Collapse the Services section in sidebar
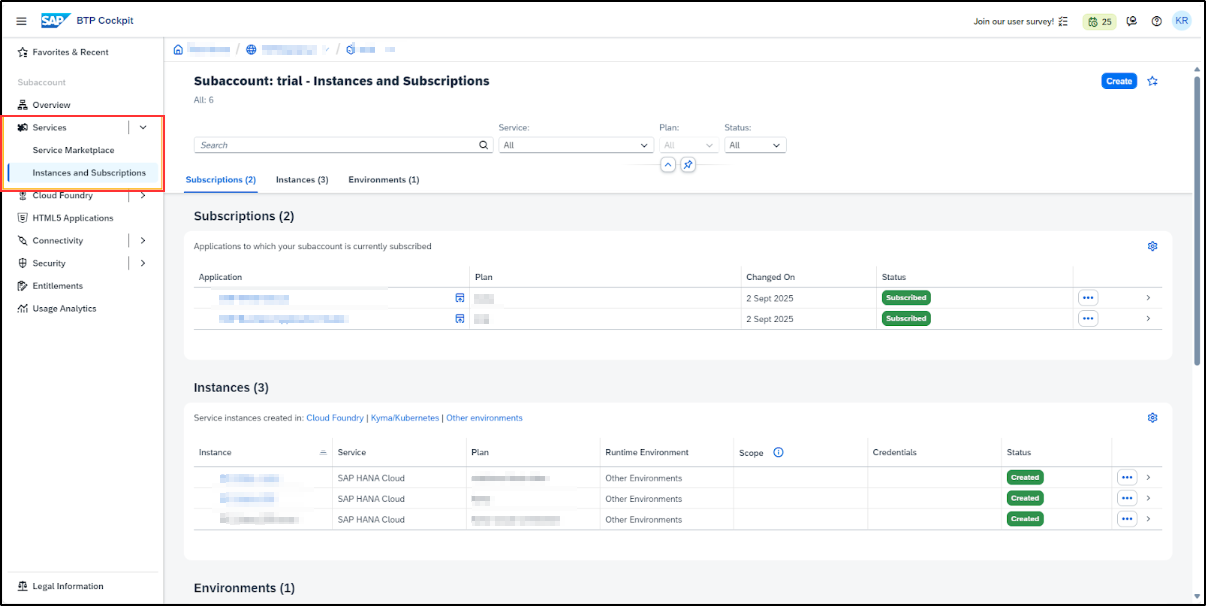1206x606 pixels. click(143, 128)
